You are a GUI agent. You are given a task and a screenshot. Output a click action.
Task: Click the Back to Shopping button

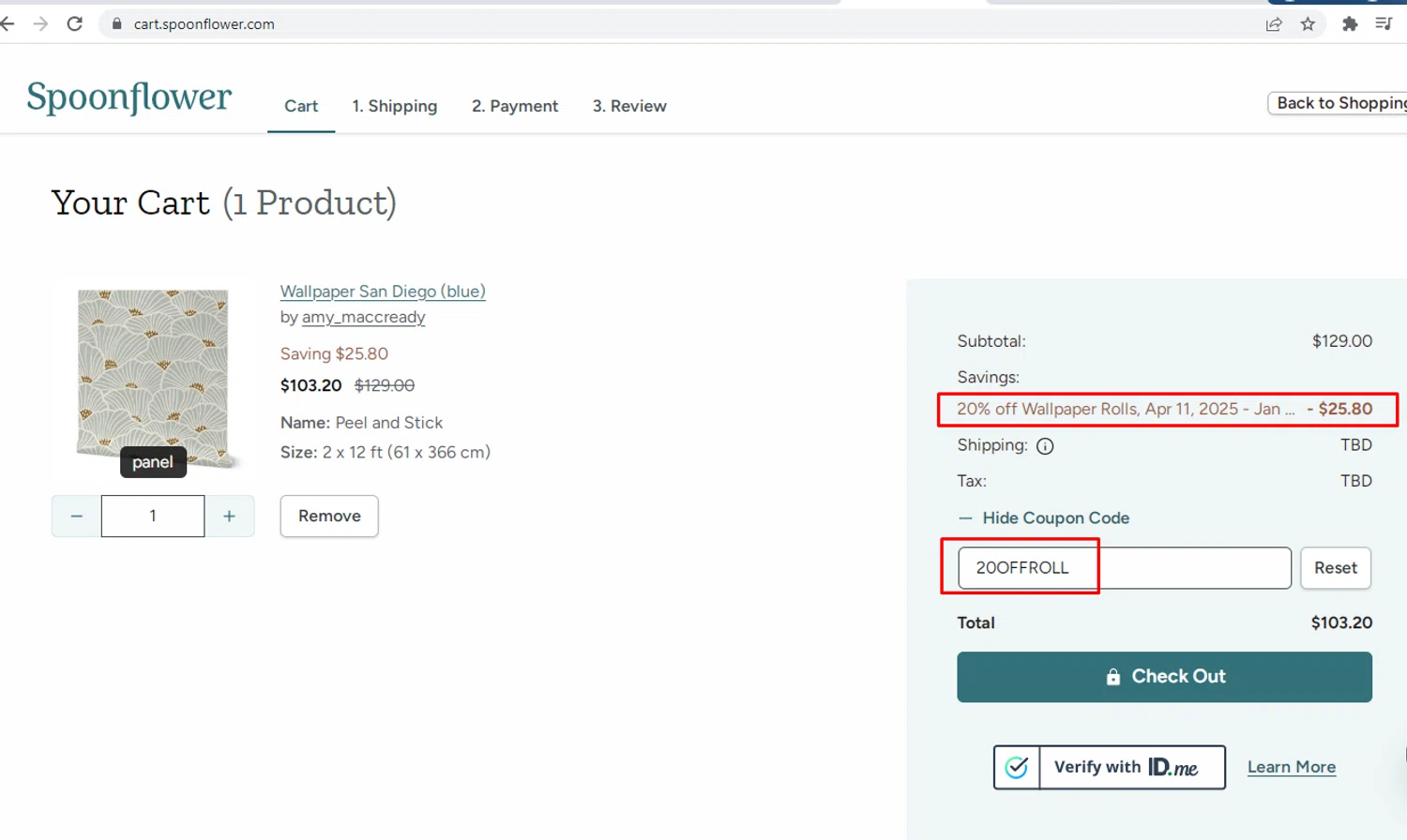1338,103
